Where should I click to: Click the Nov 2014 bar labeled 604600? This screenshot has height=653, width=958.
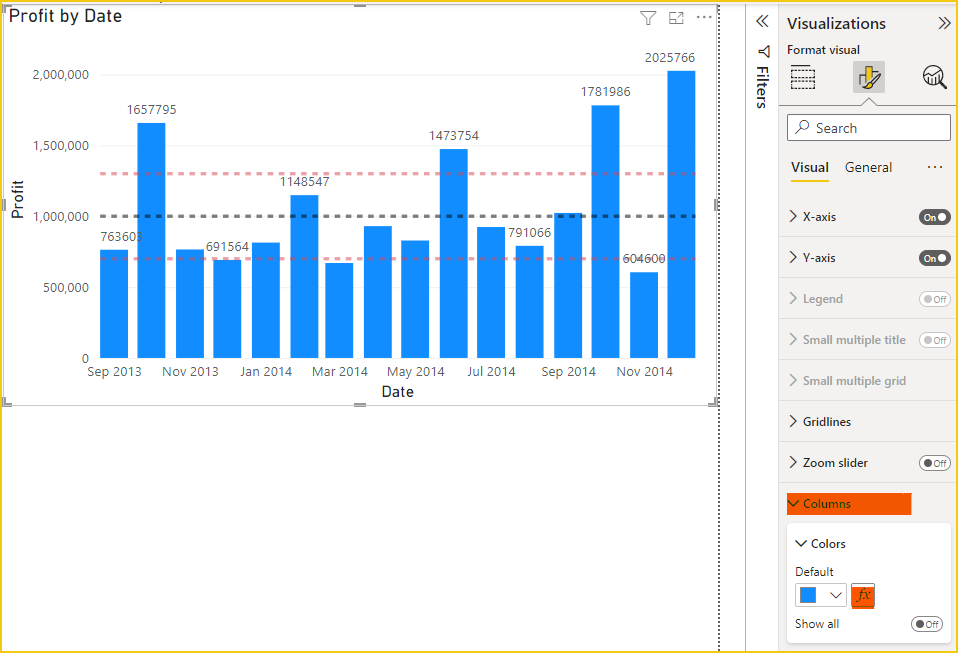click(x=644, y=315)
